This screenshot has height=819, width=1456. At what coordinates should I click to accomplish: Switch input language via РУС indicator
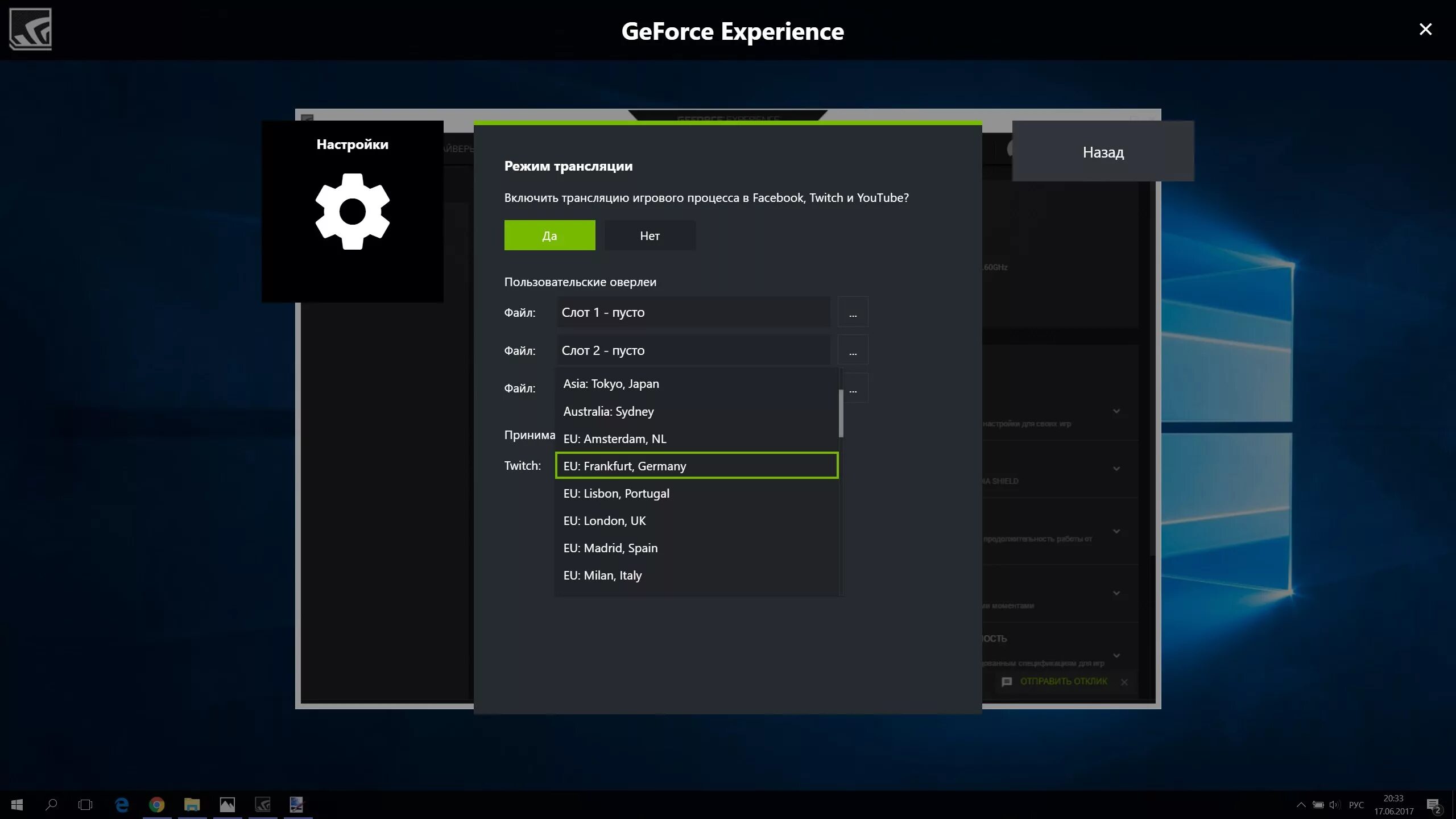pos(1356,804)
